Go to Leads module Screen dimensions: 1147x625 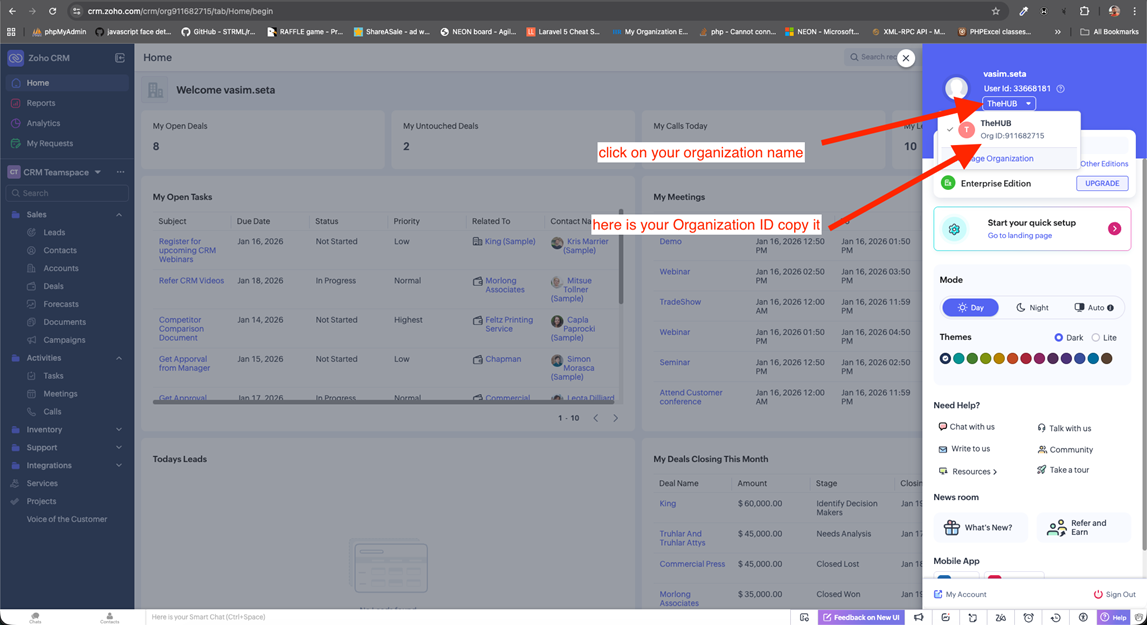54,233
